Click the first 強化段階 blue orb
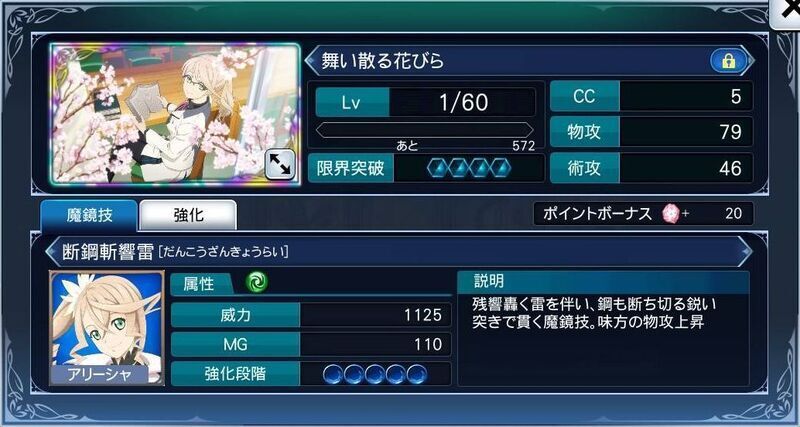Viewport: 800px width, 427px height. pyautogui.click(x=333, y=374)
